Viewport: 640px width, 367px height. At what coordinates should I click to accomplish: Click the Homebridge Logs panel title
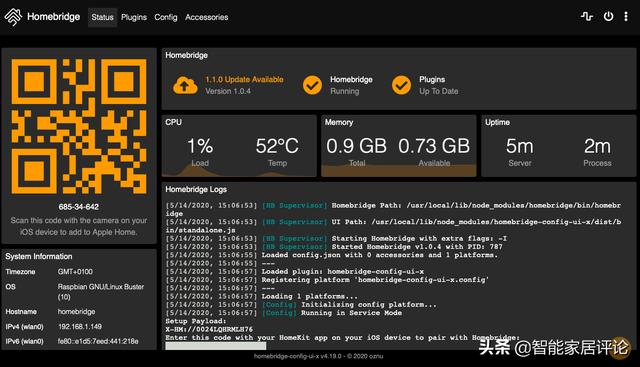196,189
